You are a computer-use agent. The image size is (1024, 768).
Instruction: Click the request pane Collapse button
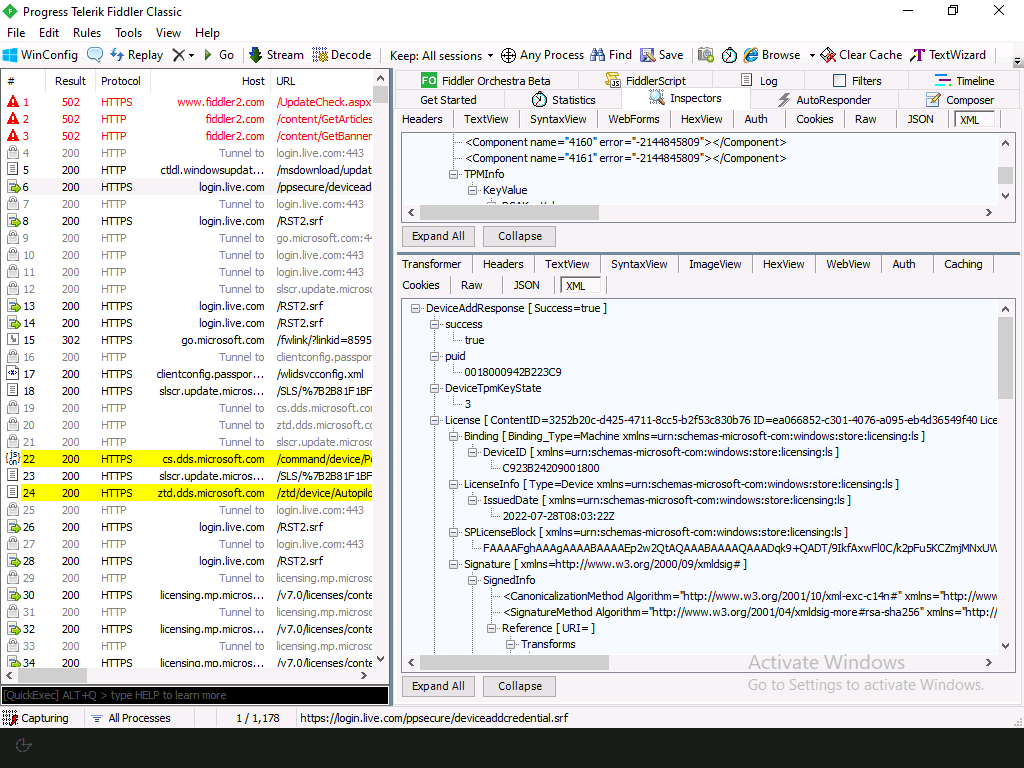tap(520, 236)
